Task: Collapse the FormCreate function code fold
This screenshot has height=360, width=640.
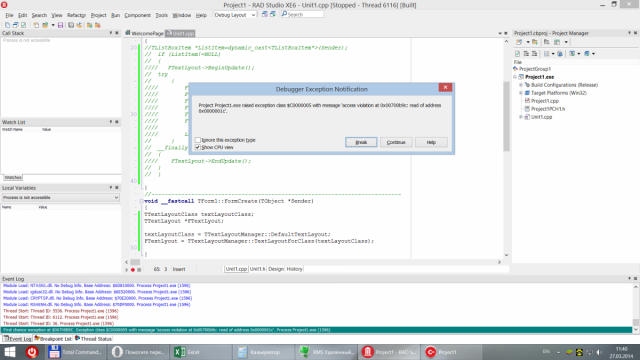Action: point(141,201)
